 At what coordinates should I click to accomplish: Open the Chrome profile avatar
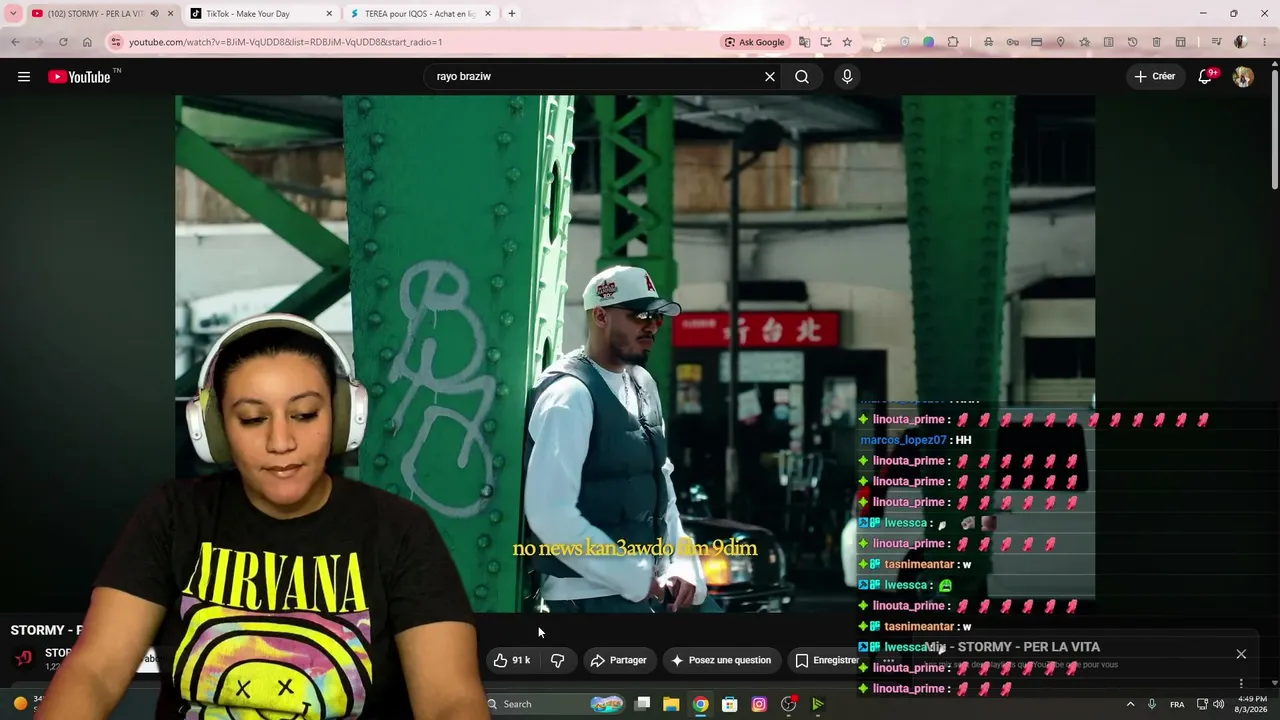(1241, 42)
